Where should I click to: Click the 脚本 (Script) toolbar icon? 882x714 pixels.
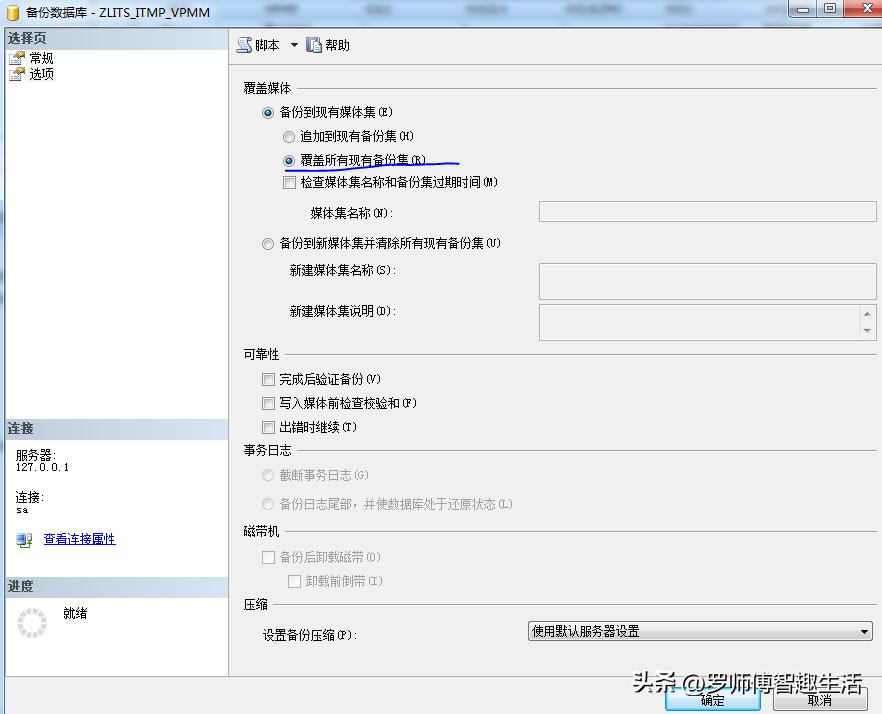point(243,44)
